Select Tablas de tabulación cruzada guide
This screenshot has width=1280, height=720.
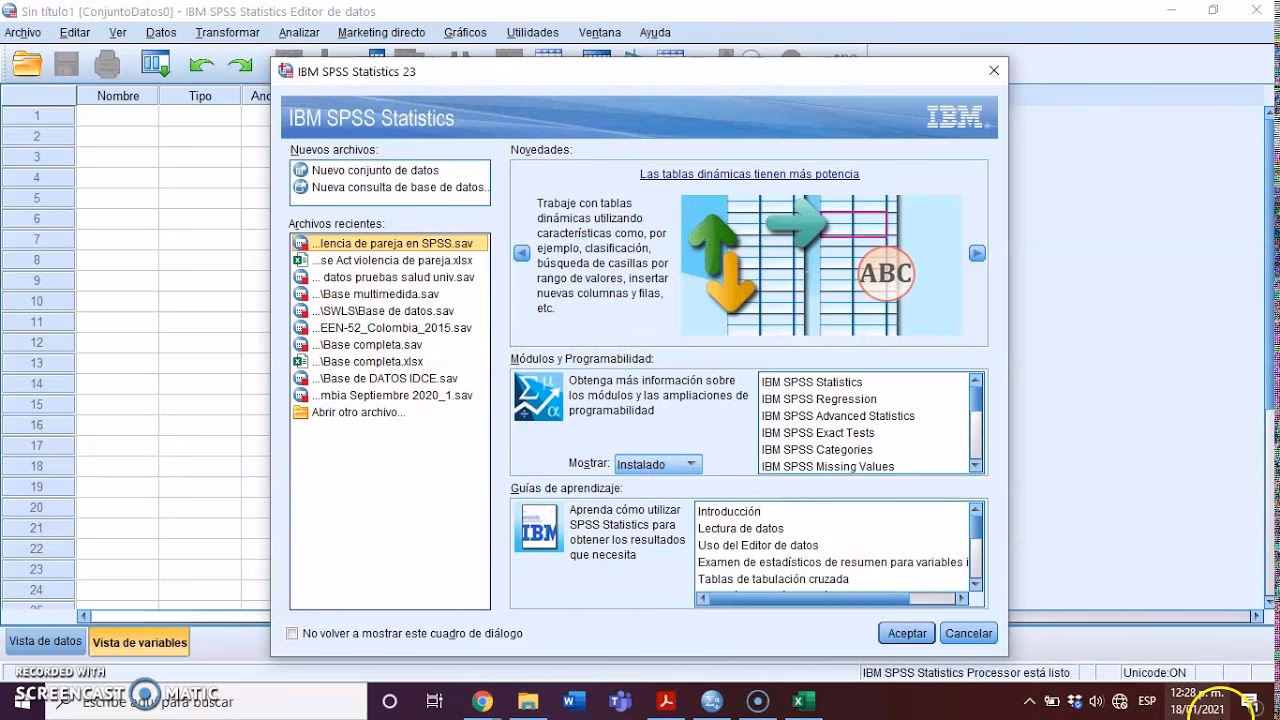click(x=773, y=580)
